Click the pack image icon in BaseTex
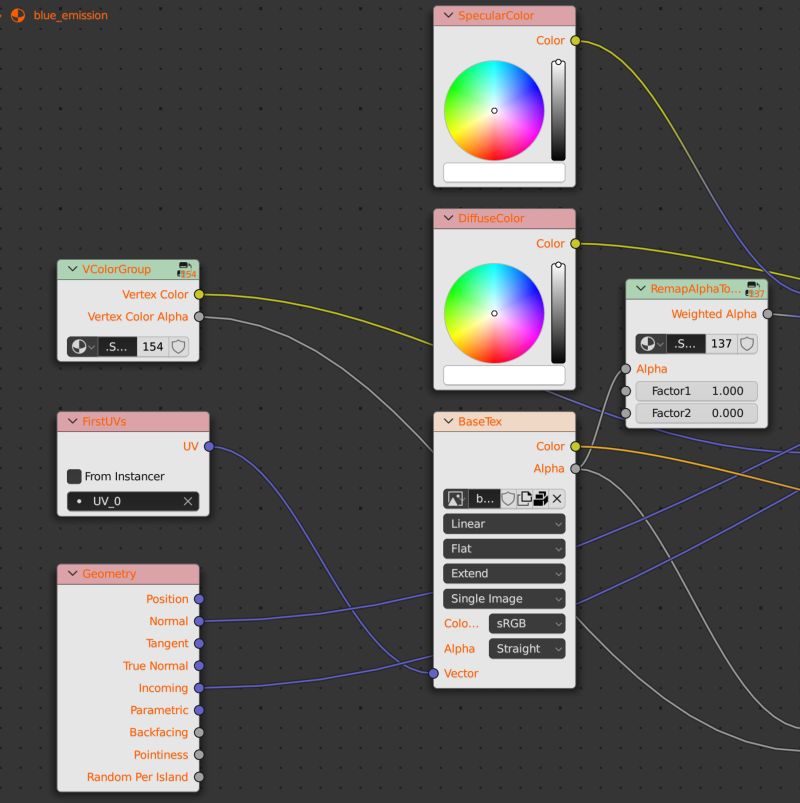The height and width of the screenshot is (803, 800). click(x=540, y=499)
